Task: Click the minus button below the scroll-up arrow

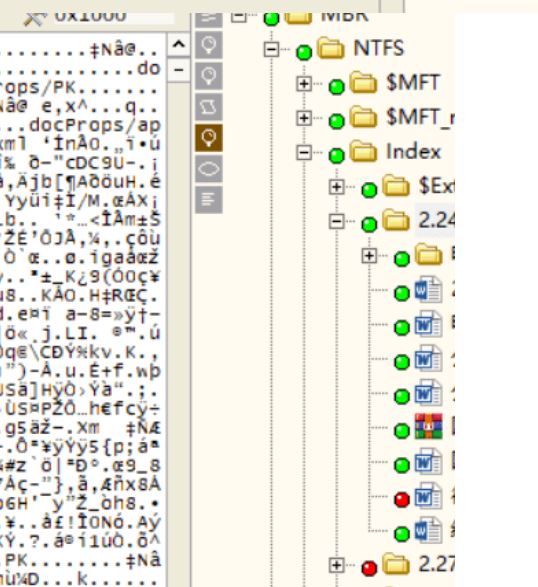Action: tap(179, 70)
